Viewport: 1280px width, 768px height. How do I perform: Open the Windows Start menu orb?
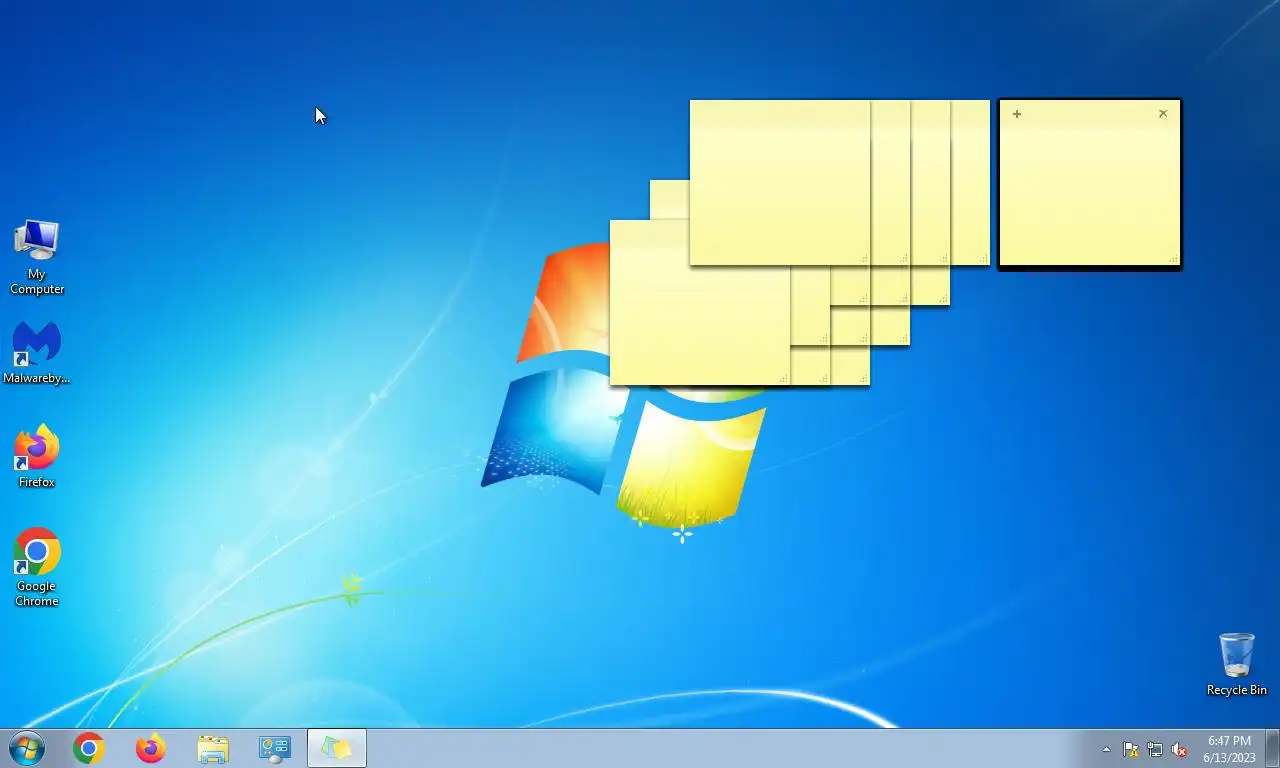27,748
